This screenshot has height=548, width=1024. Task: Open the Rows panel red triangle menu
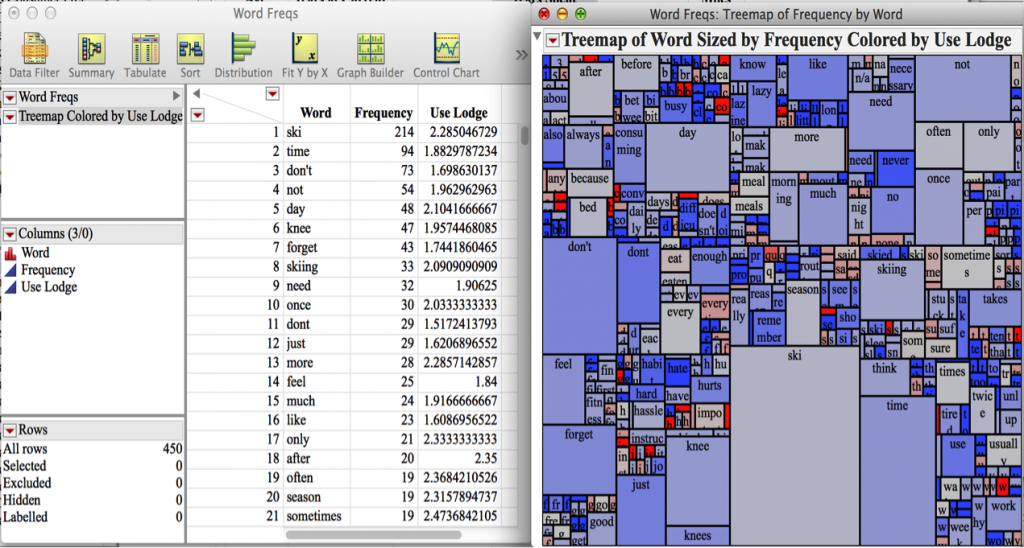point(10,430)
